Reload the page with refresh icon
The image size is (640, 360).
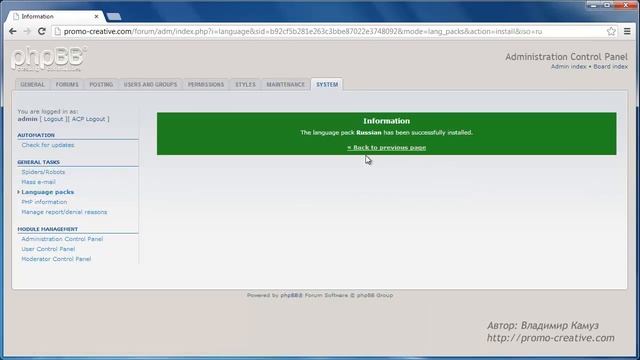[x=42, y=31]
